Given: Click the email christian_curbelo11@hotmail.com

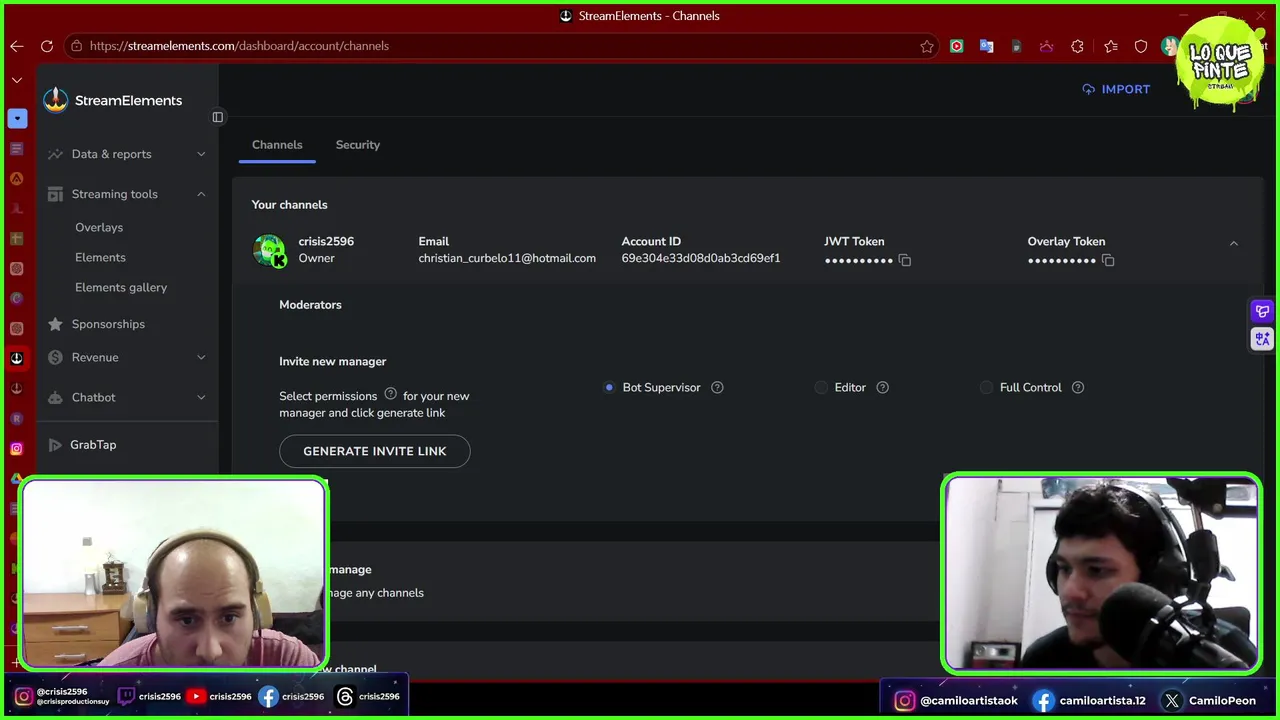Looking at the screenshot, I should click(507, 258).
